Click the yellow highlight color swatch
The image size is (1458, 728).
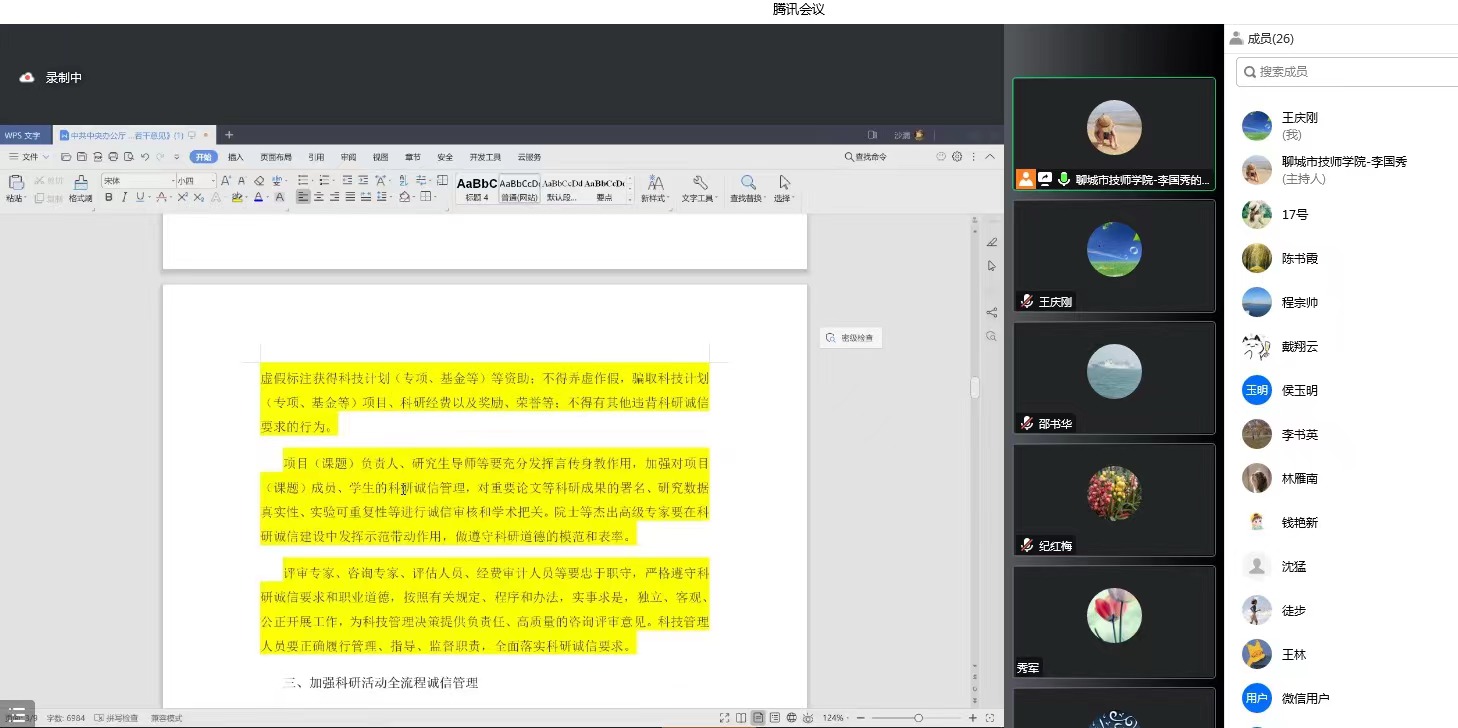(237, 197)
